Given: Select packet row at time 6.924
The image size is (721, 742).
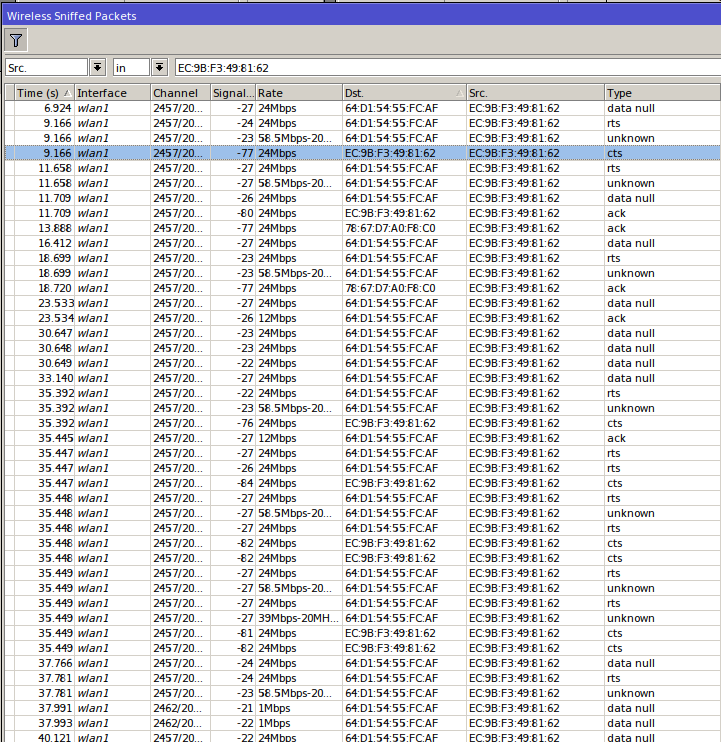Looking at the screenshot, I should pos(363,108).
